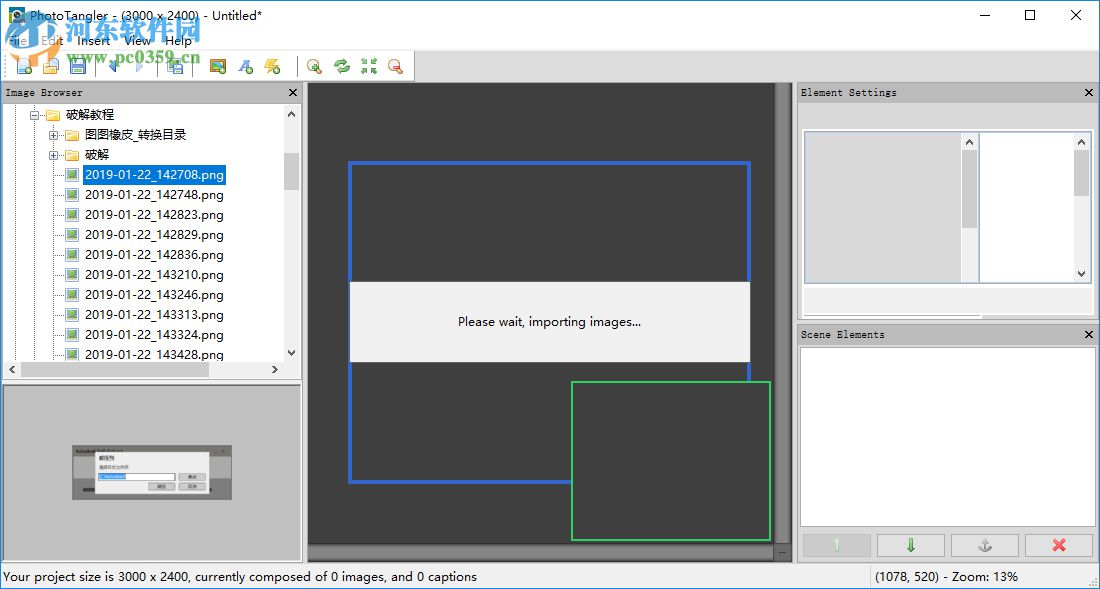The width and height of the screenshot is (1100, 589).
Task: Open the Insert menu
Action: point(94,41)
